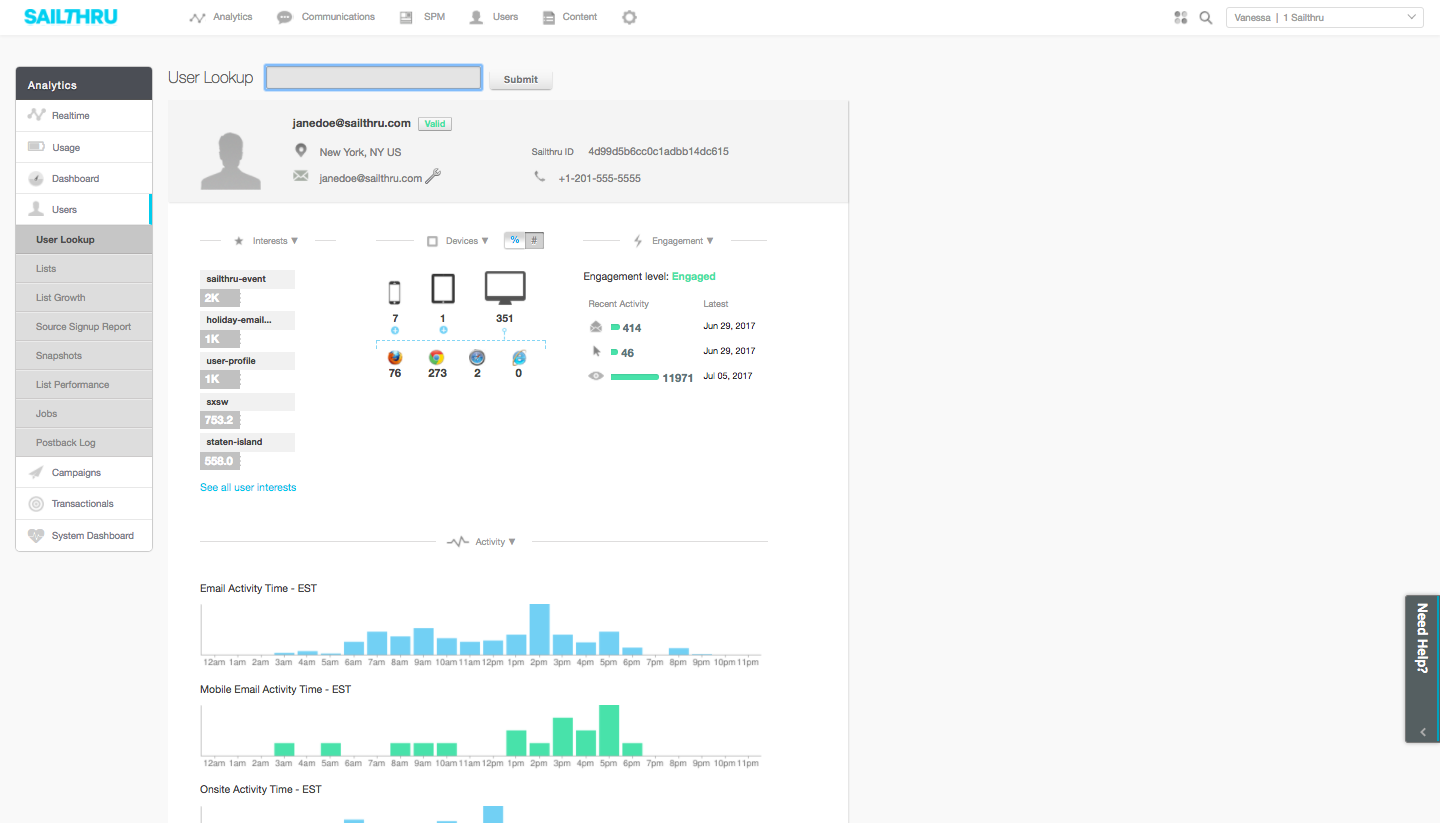
Task: Click the location pin icon by New York
Action: [300, 151]
